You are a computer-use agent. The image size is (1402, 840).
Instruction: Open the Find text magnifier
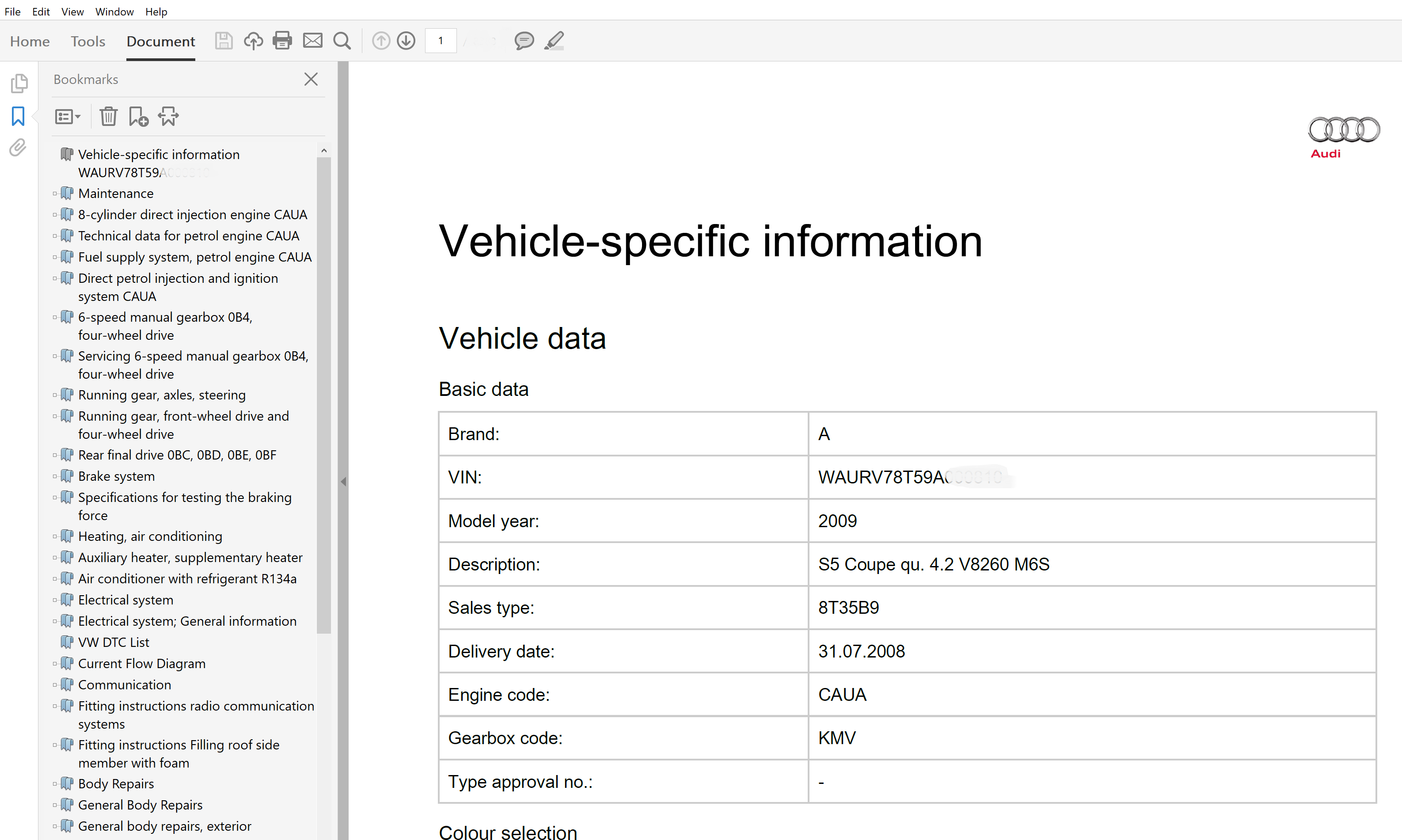[x=342, y=41]
